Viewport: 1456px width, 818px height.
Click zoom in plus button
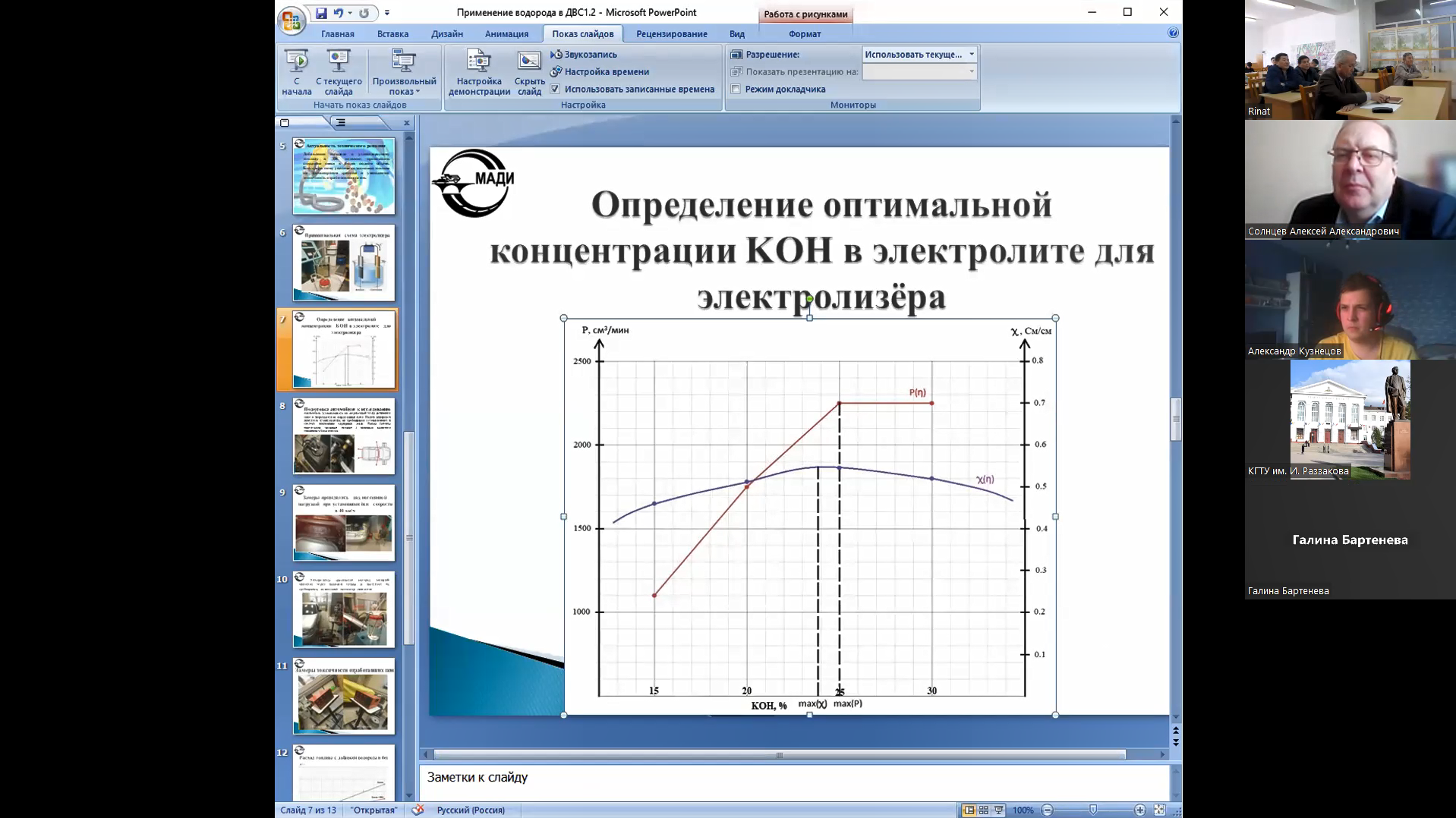pyautogui.click(x=1139, y=810)
